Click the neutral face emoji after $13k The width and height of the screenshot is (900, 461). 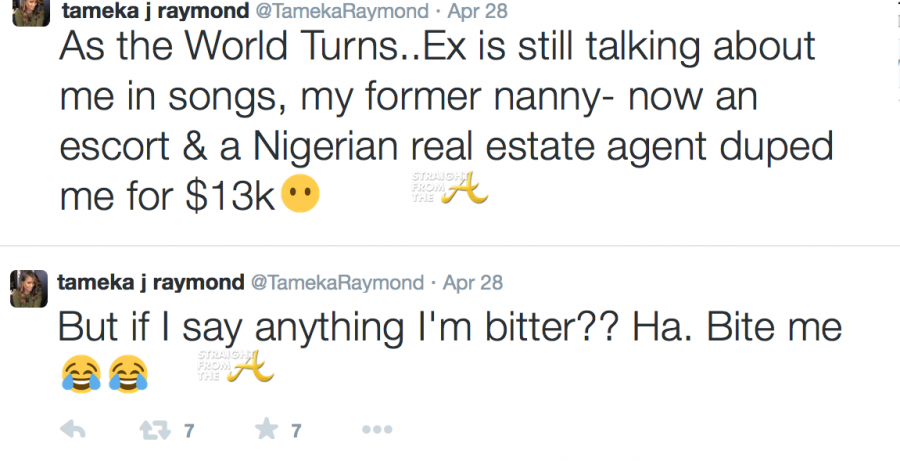[x=300, y=196]
